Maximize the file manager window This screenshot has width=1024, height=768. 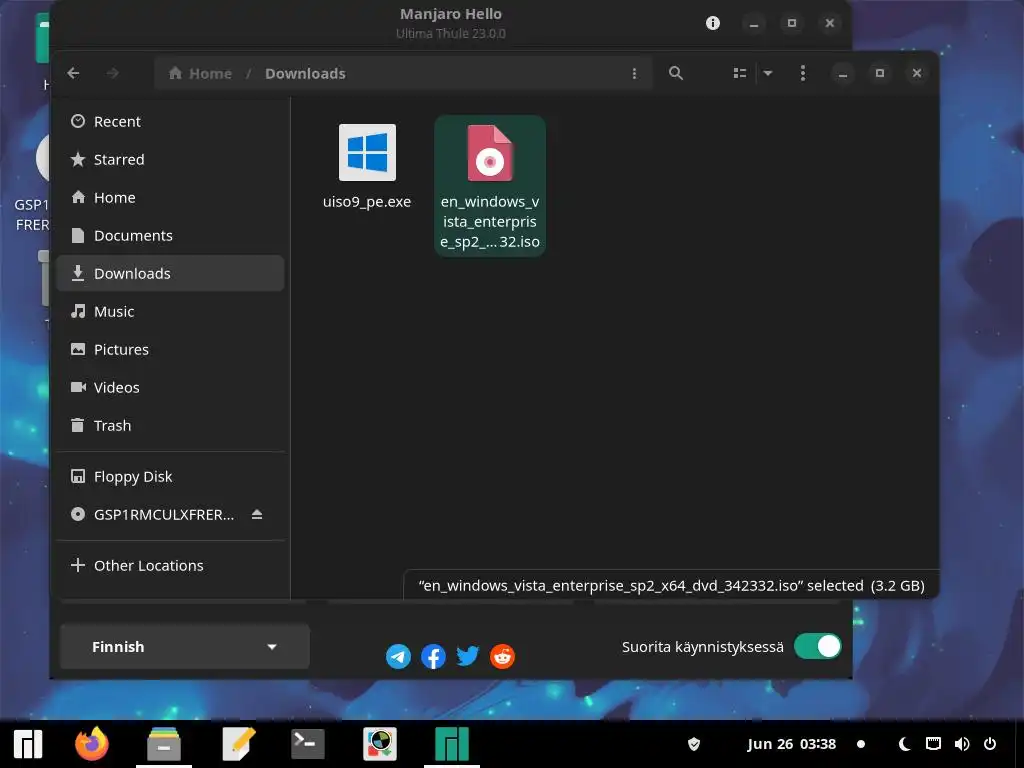(x=880, y=73)
